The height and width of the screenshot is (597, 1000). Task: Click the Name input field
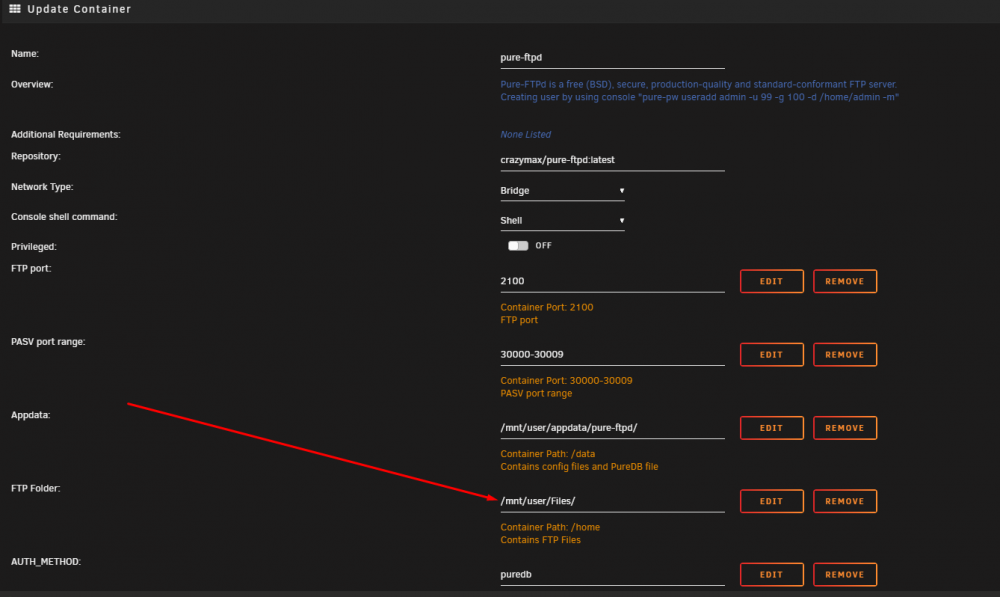[612, 57]
